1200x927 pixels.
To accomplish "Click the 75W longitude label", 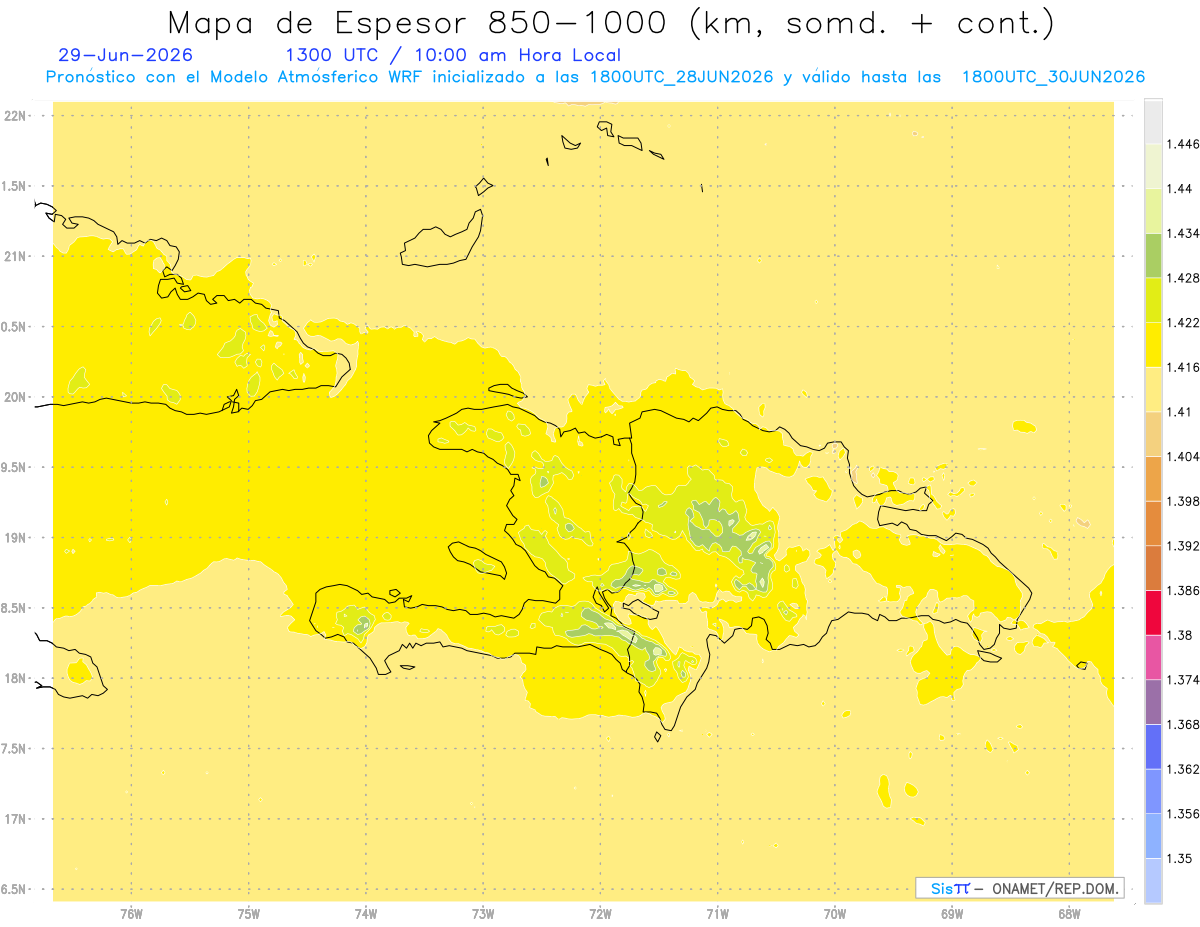I will coord(249,914).
